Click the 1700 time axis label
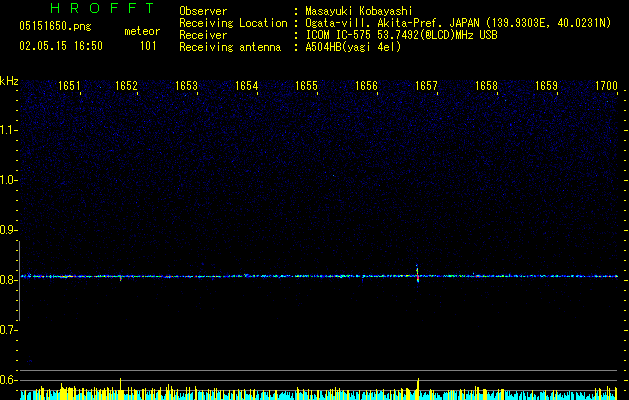629x400 pixels. [606, 86]
